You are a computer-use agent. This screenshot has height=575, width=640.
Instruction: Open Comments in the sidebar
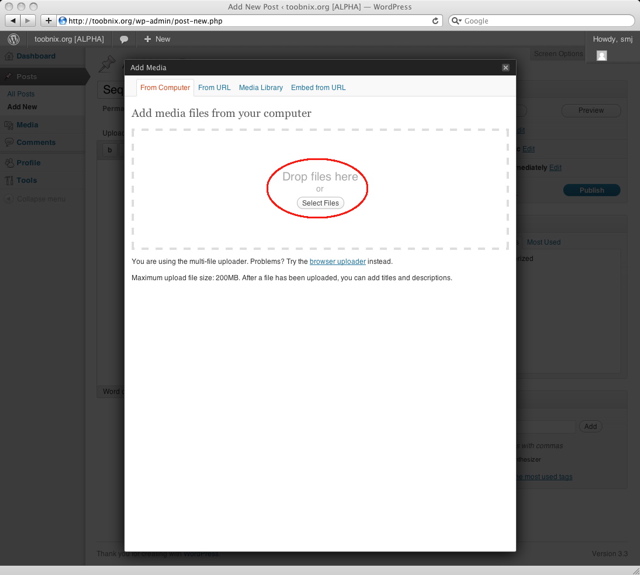(x=36, y=142)
